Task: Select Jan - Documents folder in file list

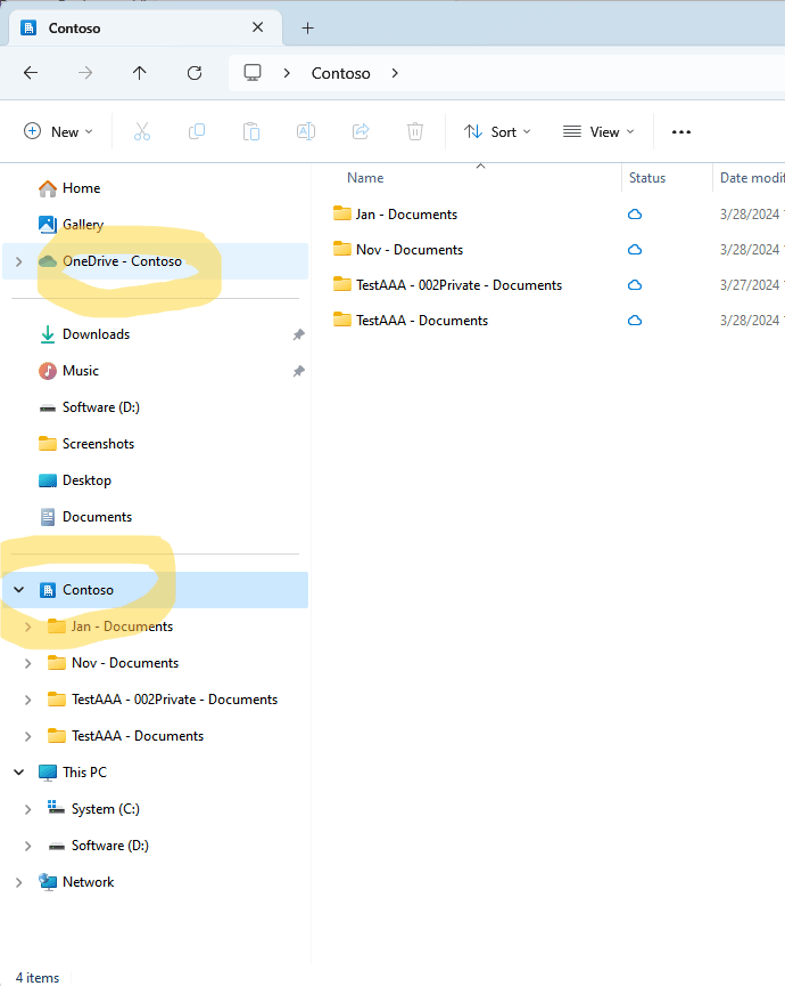Action: click(x=406, y=214)
